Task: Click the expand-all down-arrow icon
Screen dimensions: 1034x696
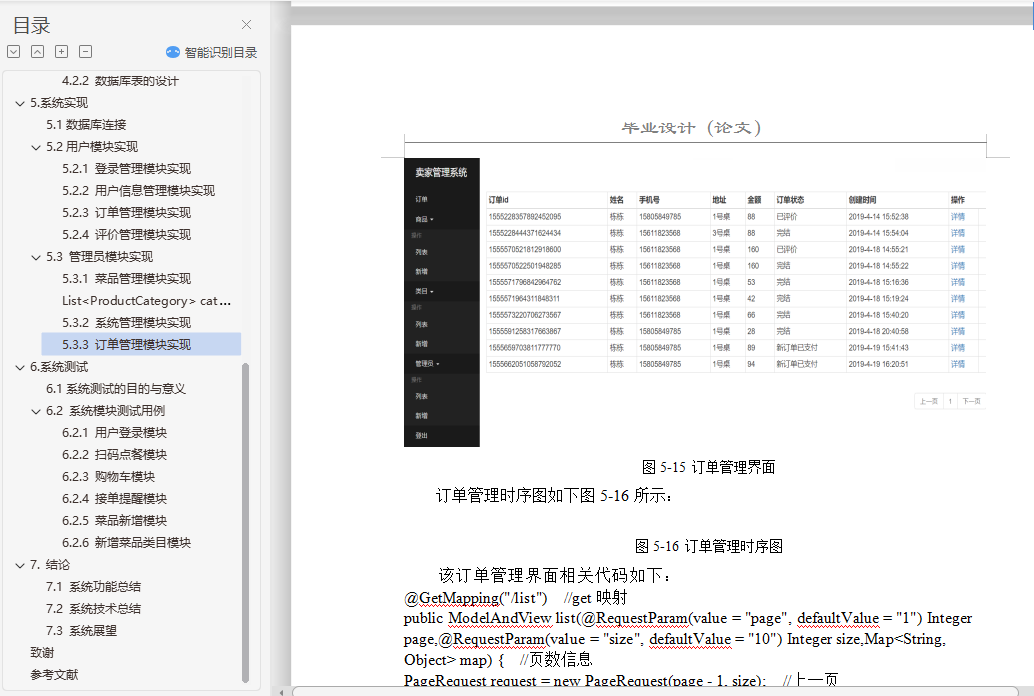Action: click(x=14, y=51)
